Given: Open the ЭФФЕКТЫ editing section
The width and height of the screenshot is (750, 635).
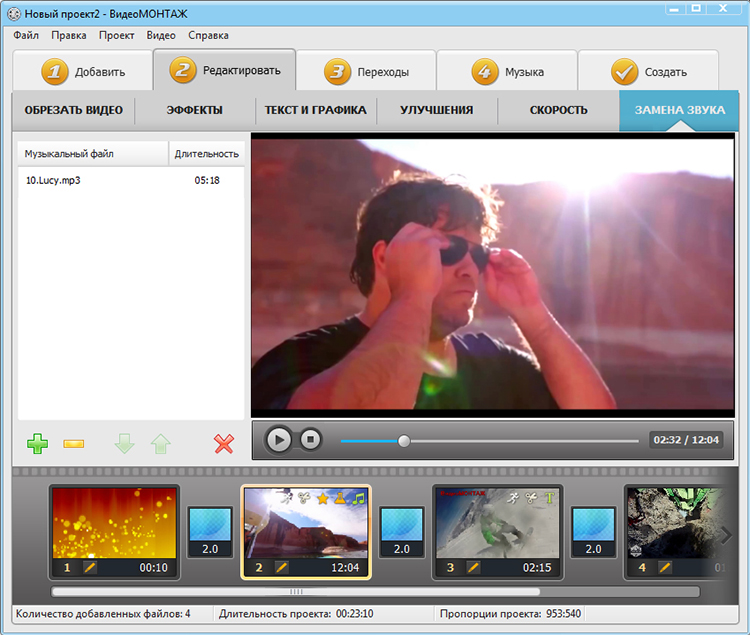Looking at the screenshot, I should pyautogui.click(x=195, y=110).
